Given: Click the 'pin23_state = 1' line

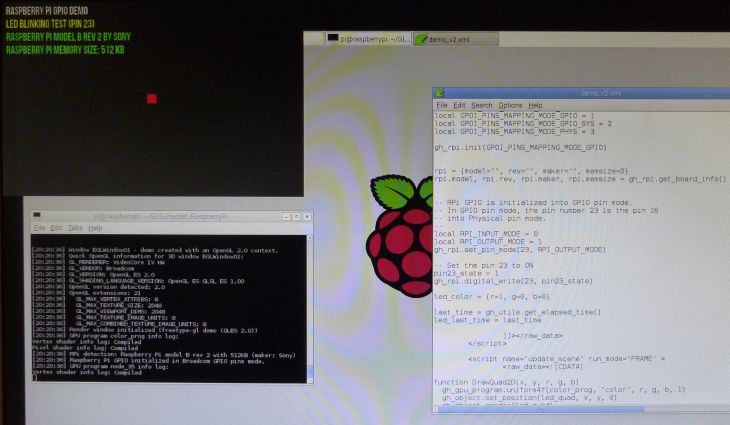Looking at the screenshot, I should pyautogui.click(x=466, y=273).
